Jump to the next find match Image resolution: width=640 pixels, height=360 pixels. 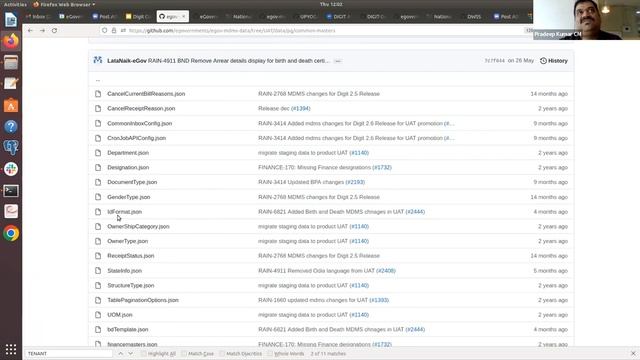[x=131, y=353]
